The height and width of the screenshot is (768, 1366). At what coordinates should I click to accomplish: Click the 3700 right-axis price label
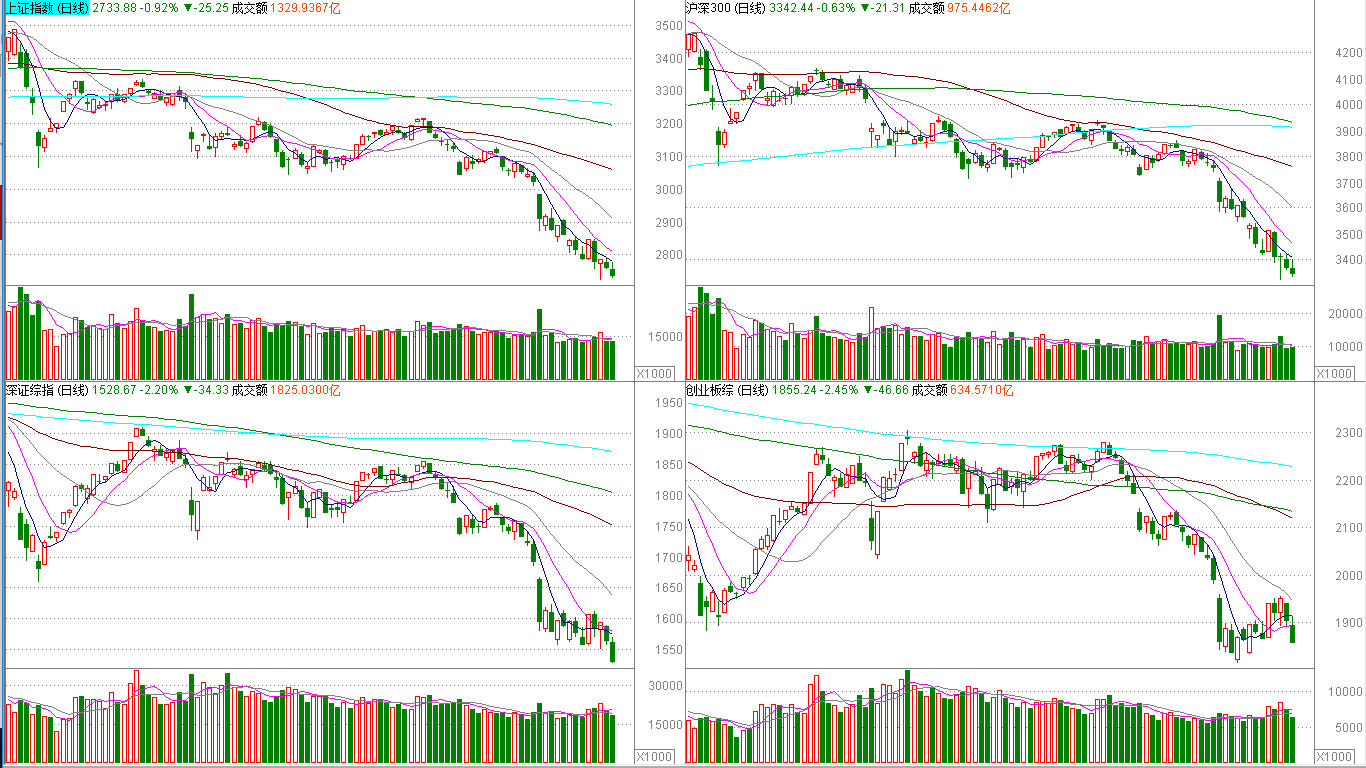tap(1349, 183)
